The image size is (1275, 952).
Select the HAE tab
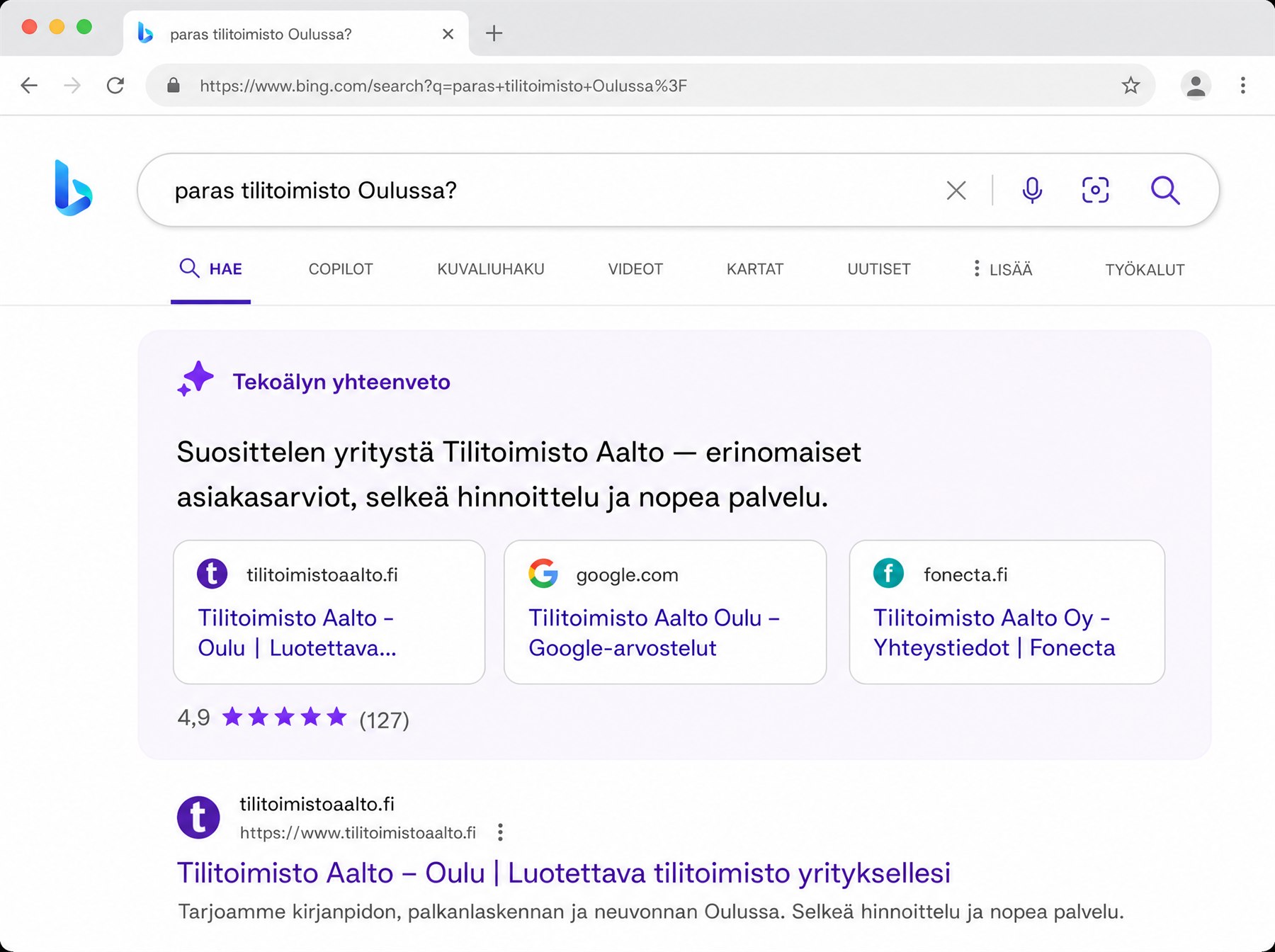[x=210, y=269]
